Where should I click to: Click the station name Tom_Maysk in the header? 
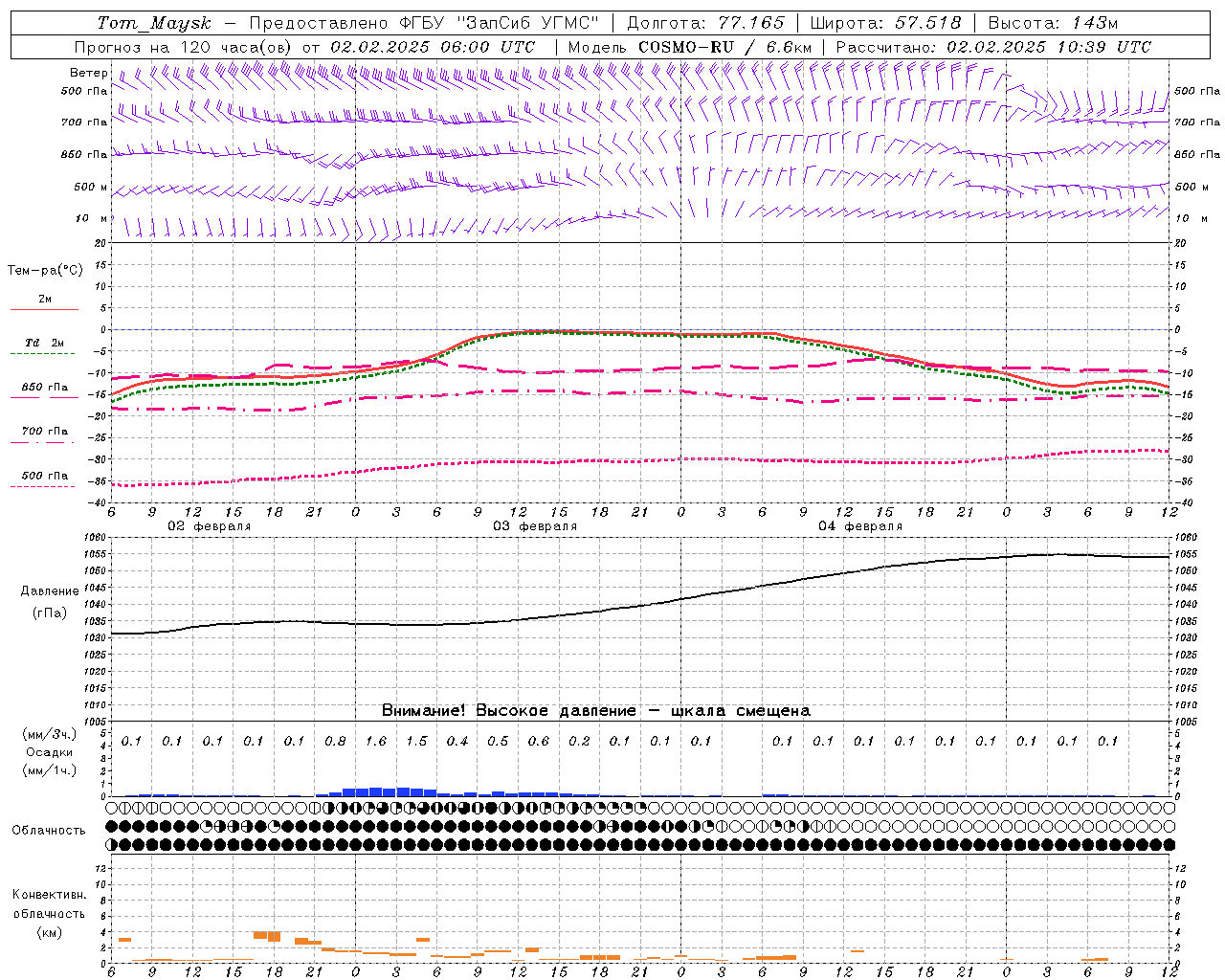pos(154,23)
